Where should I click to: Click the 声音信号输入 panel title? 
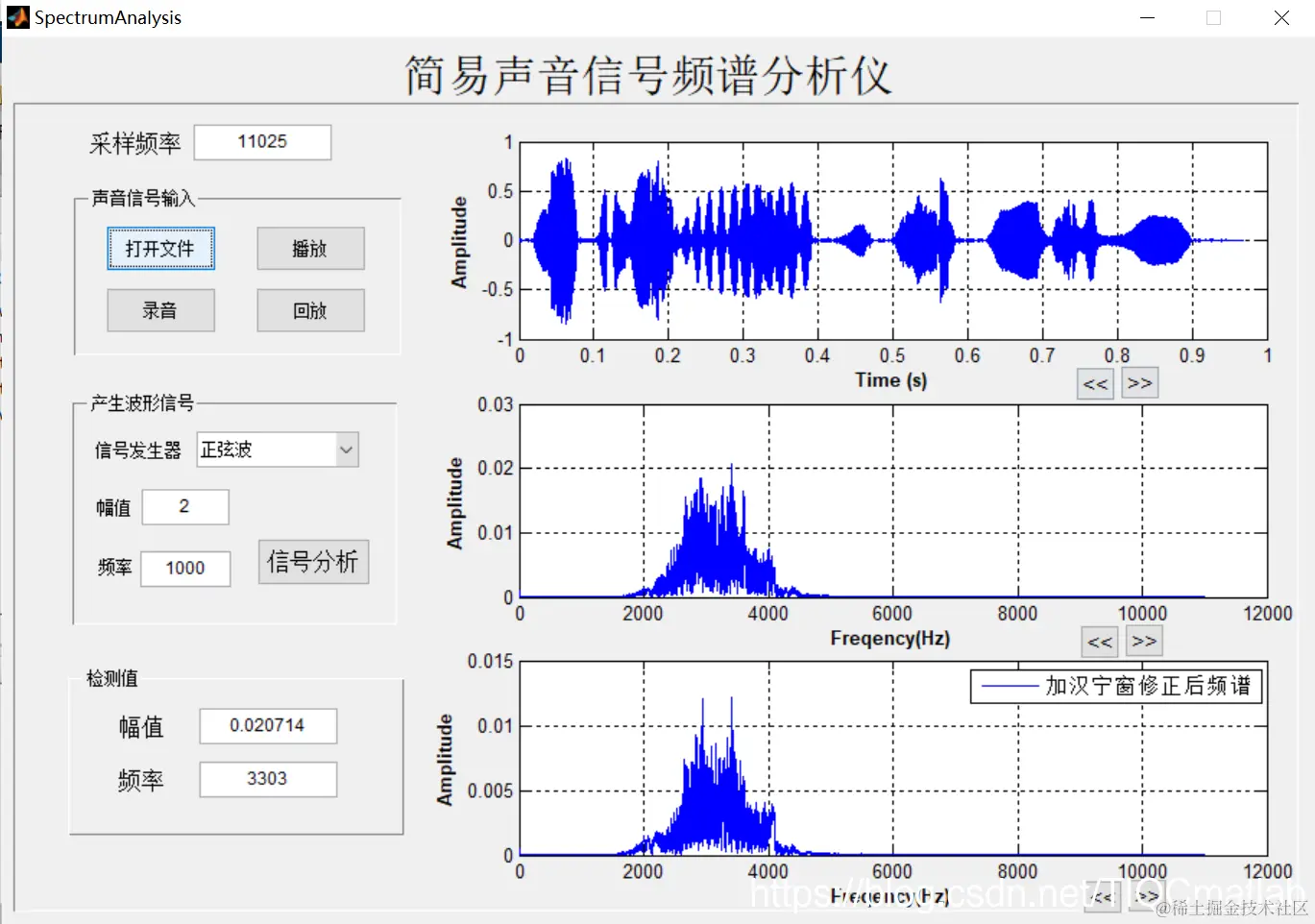coord(143,198)
